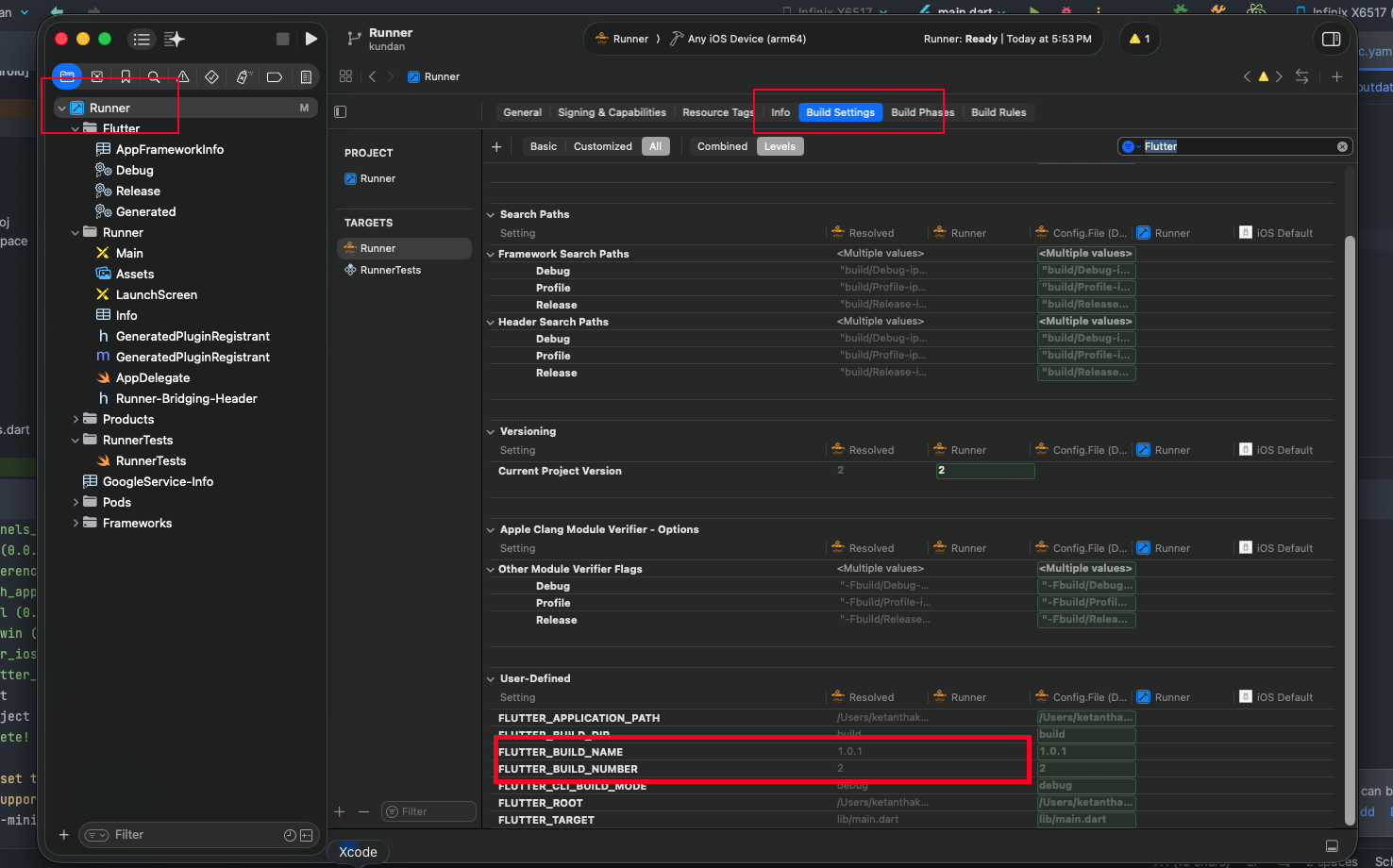Viewport: 1393px width, 868px height.
Task: Open the Breakpoint navigator tag icon
Action: pyautogui.click(x=275, y=76)
